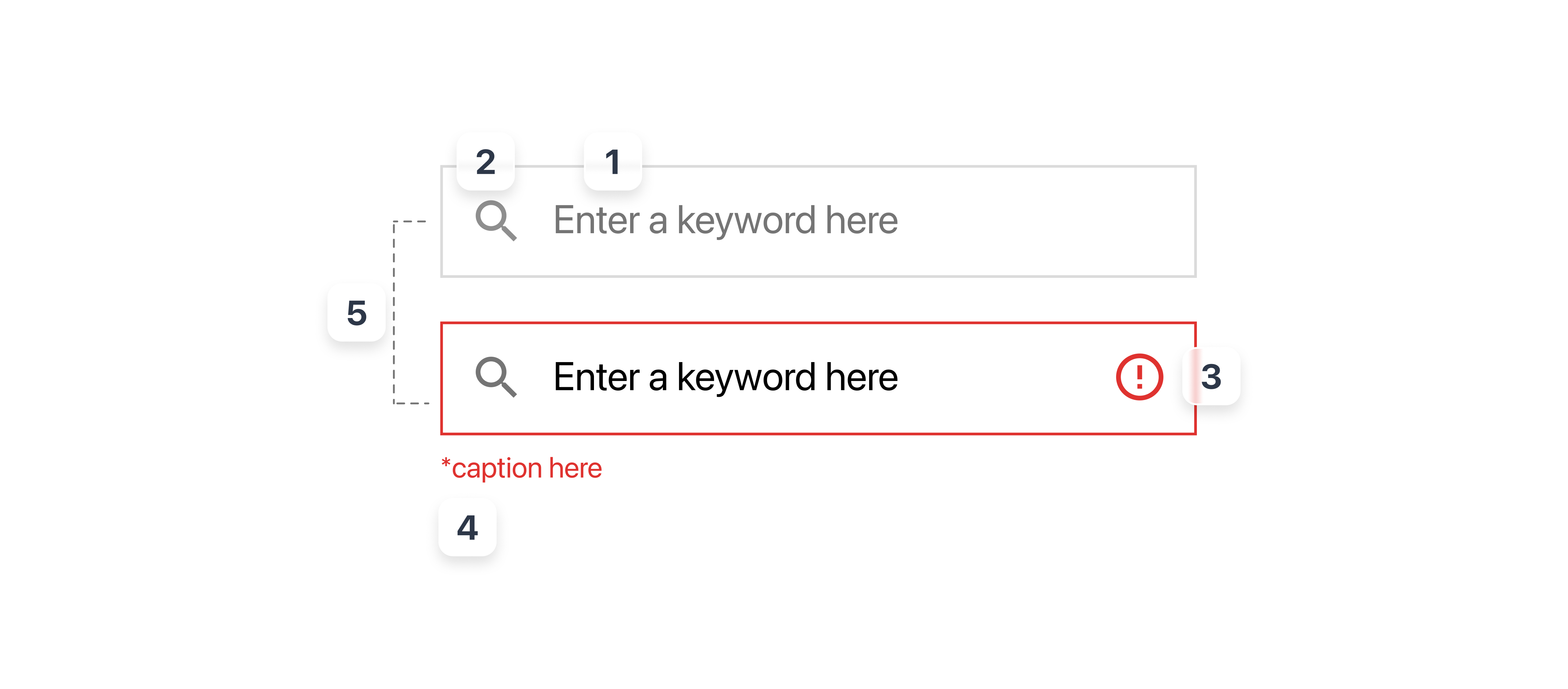Click the red asterisk before the caption

[x=446, y=463]
